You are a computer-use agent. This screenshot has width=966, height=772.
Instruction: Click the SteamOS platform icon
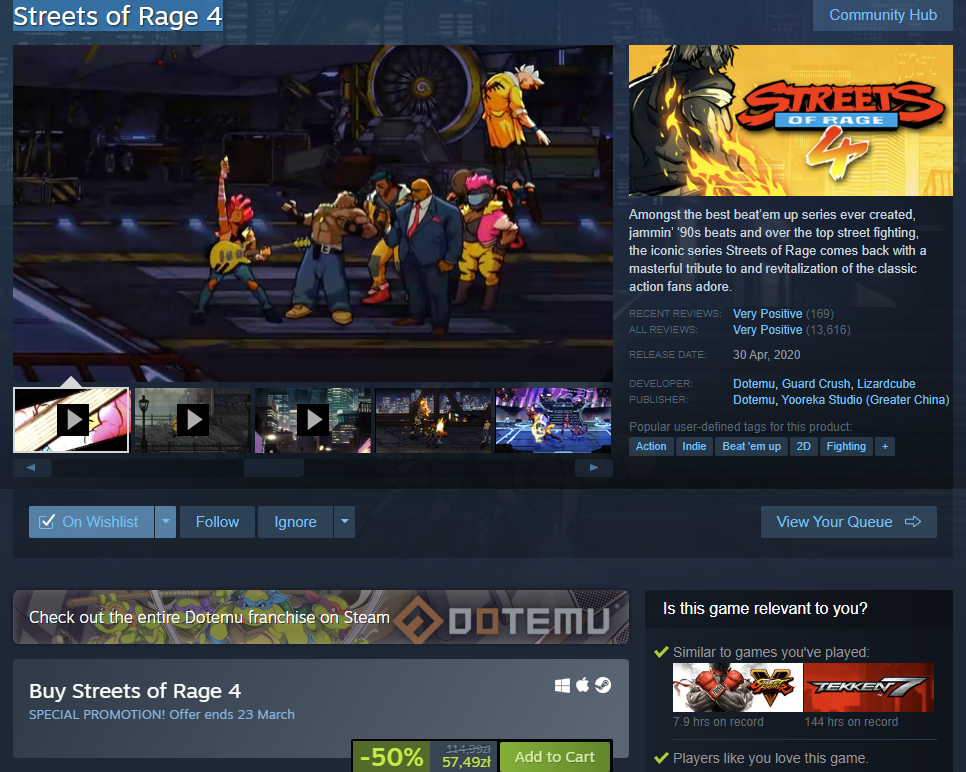[x=603, y=685]
